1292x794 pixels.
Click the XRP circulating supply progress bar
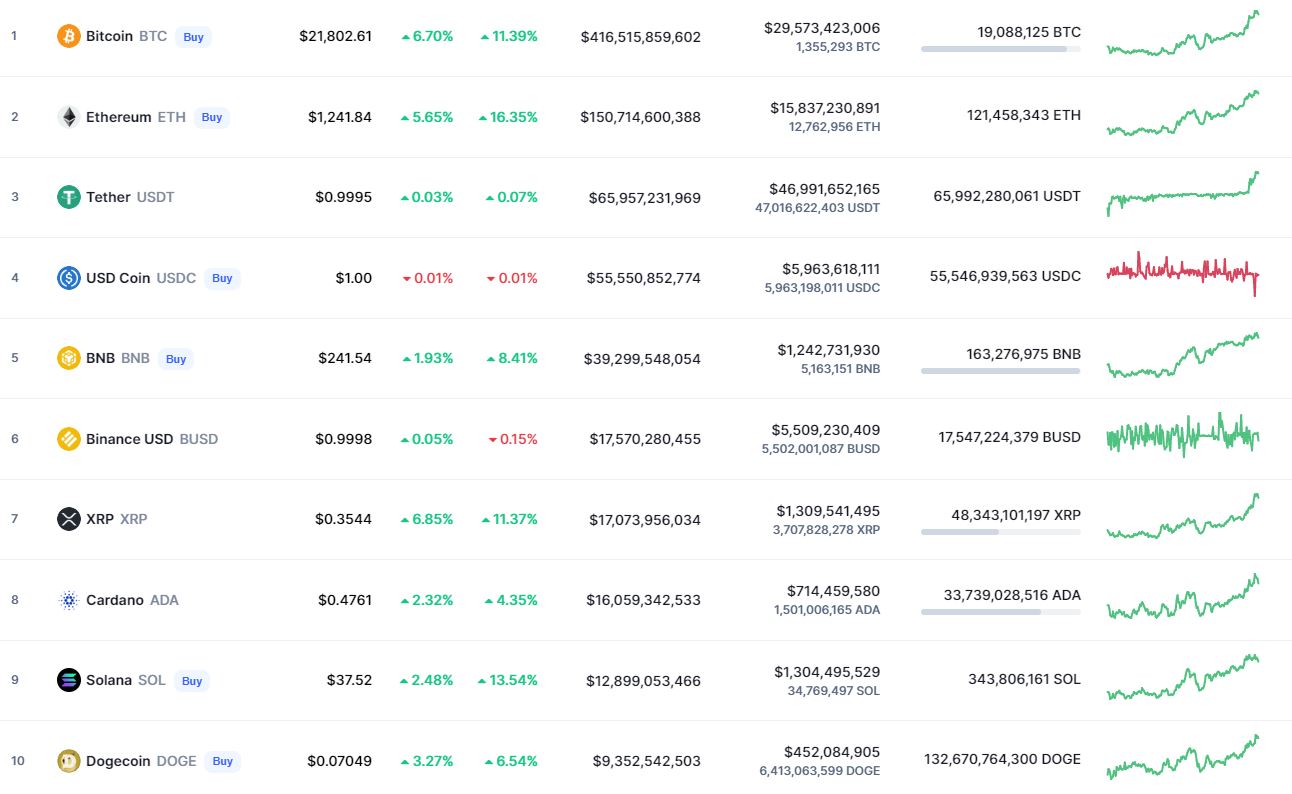pos(1000,532)
